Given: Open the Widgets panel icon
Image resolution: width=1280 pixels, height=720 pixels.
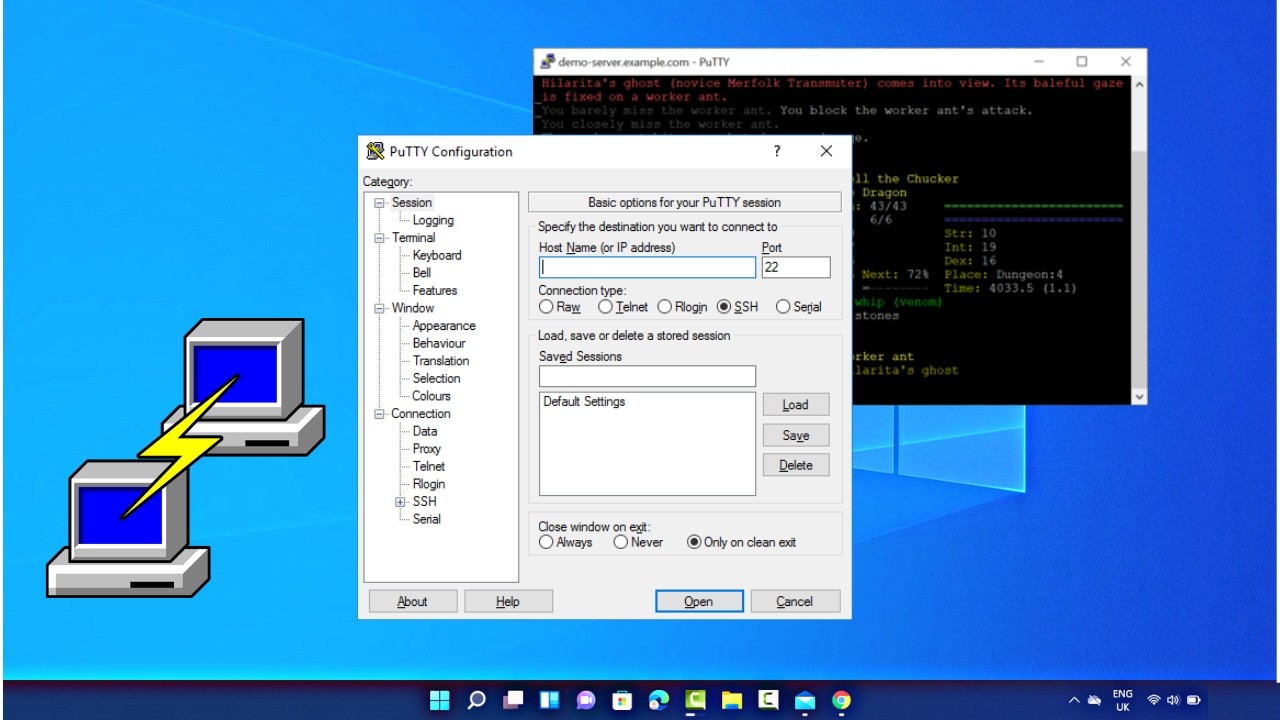Looking at the screenshot, I should 549,701.
